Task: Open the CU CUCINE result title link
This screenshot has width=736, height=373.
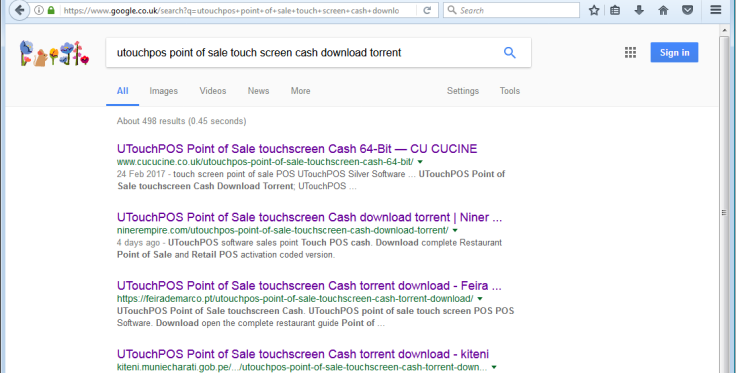Action: click(x=297, y=149)
